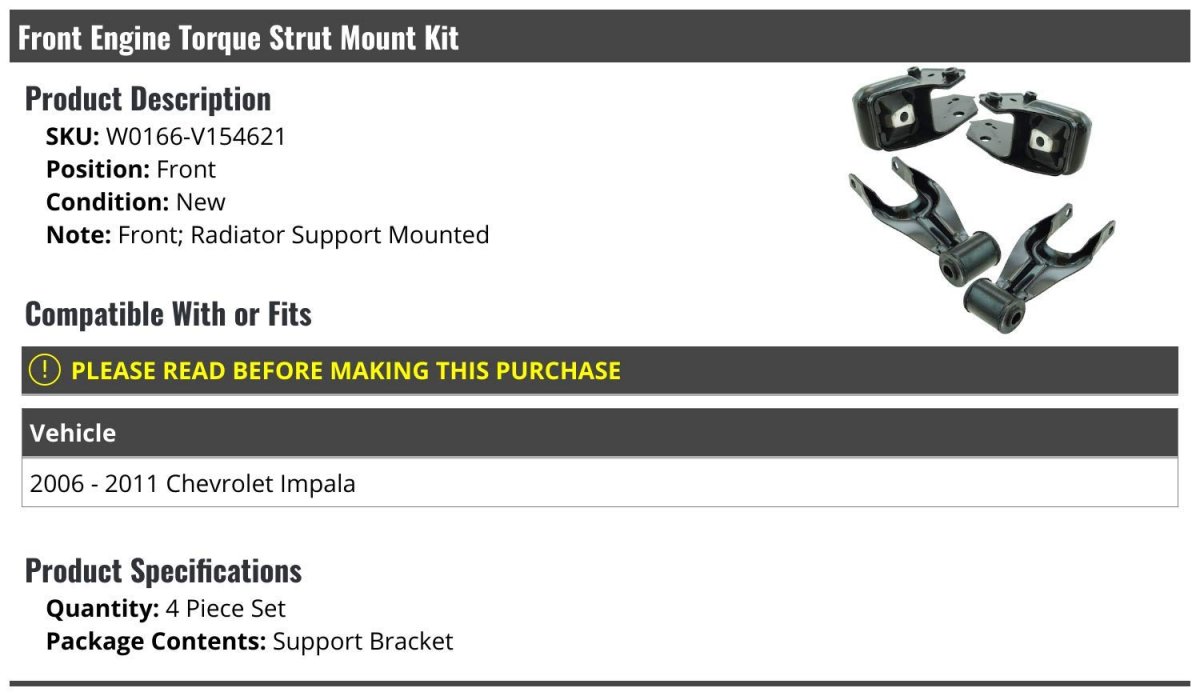Click the Position: Front line

coord(131,169)
